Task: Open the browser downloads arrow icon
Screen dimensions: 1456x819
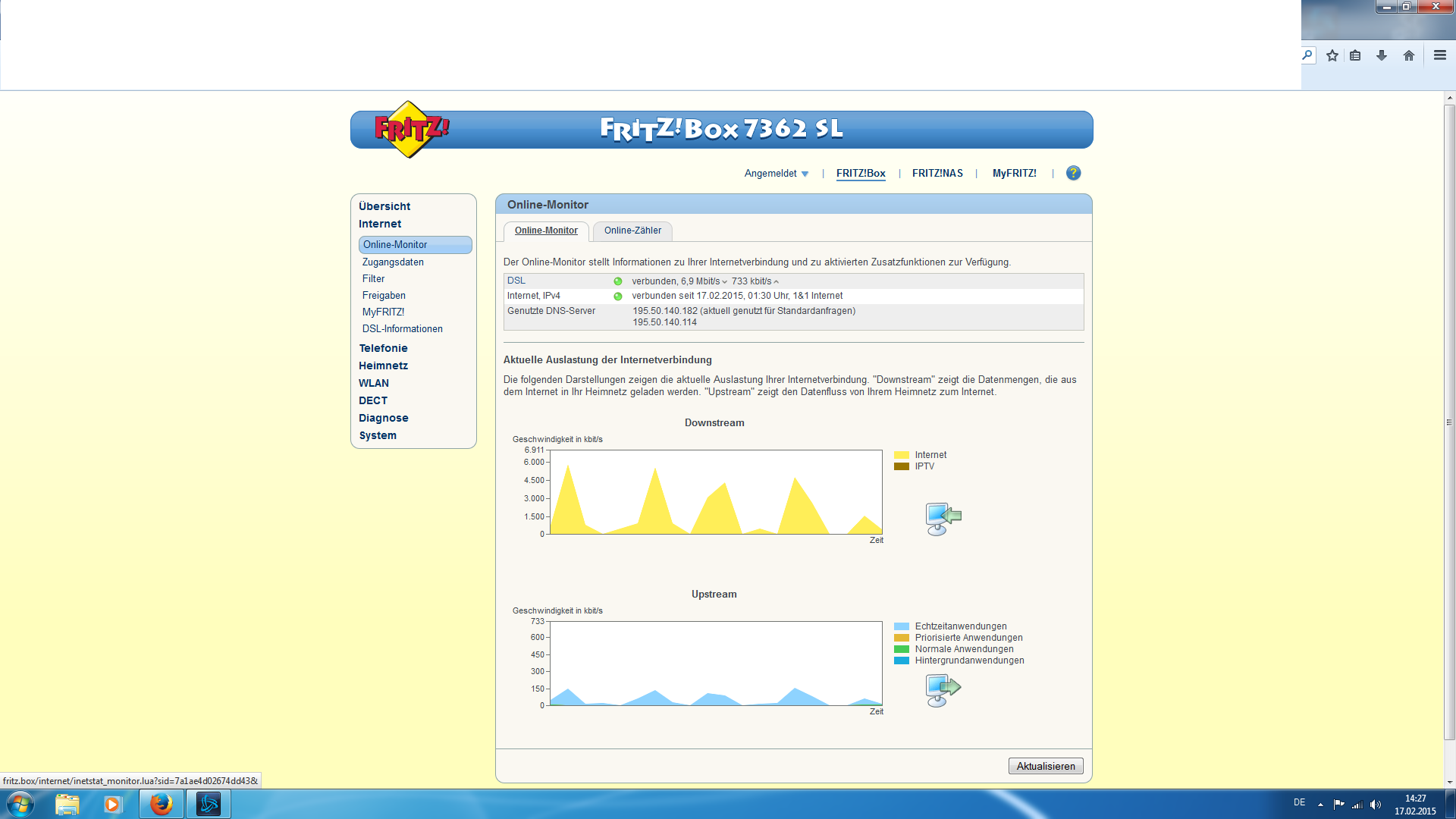Action: [x=1382, y=55]
